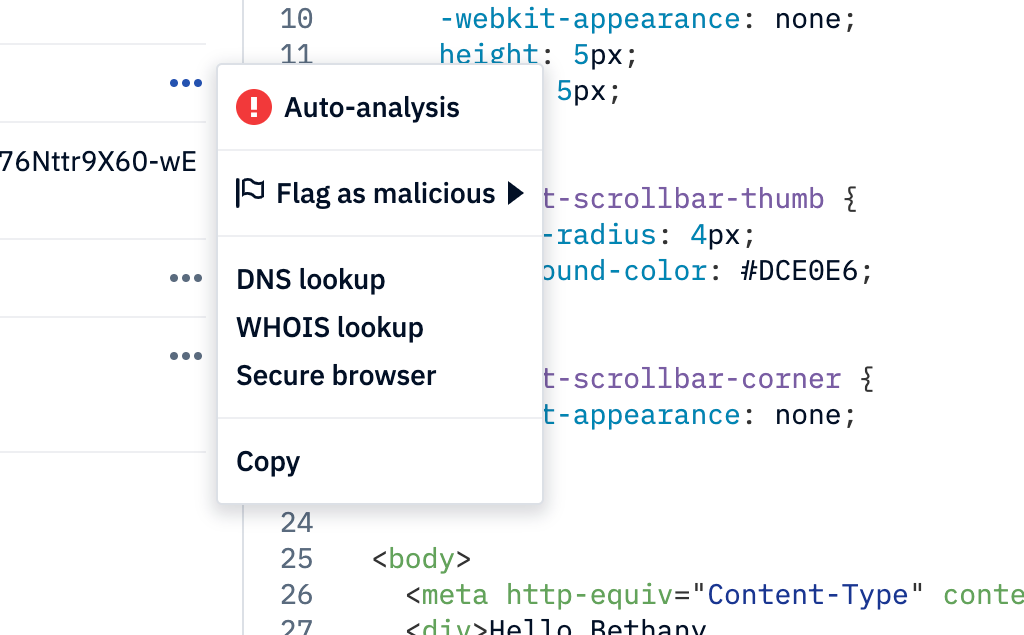Click the -webkit-appearance property on line 10
This screenshot has height=635, width=1024.
click(x=590, y=19)
